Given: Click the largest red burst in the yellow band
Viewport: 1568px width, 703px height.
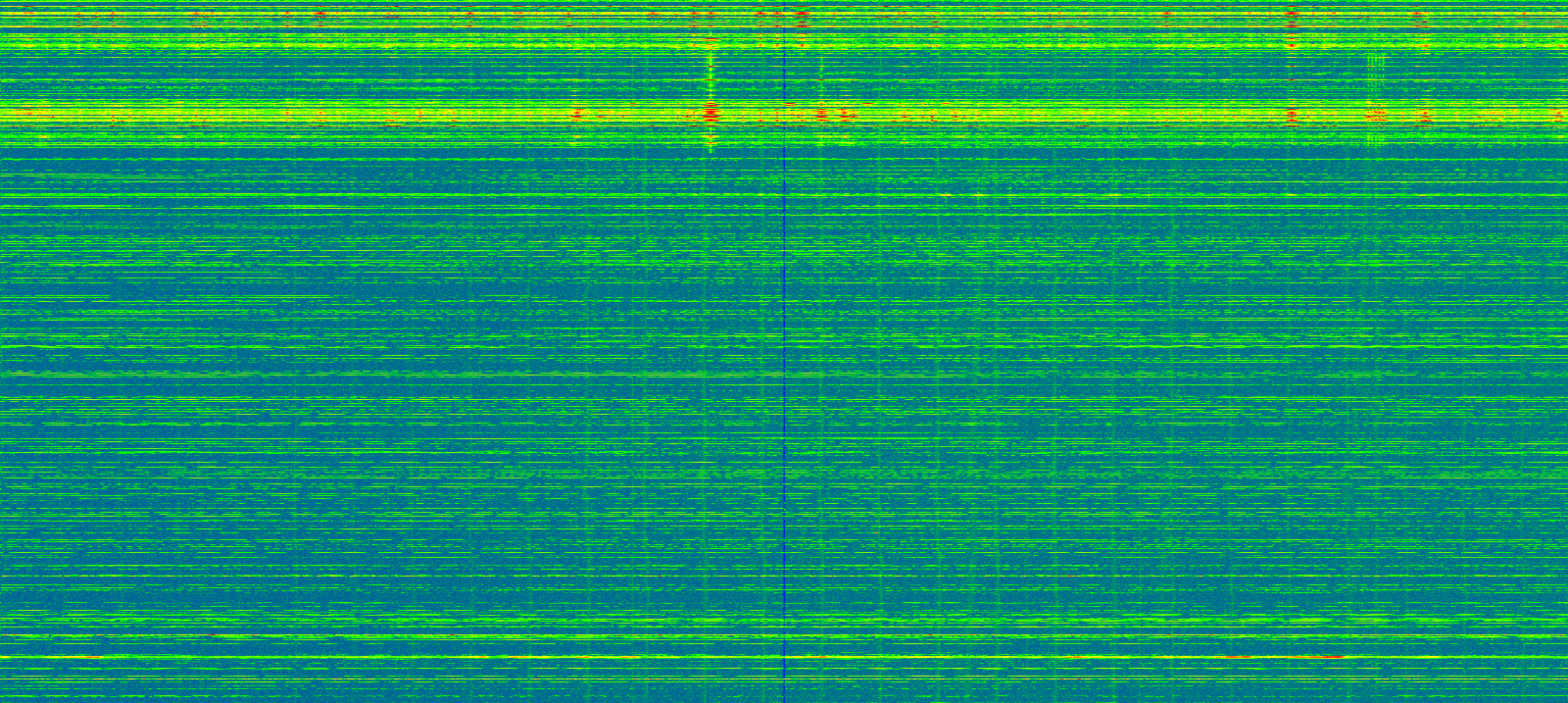Looking at the screenshot, I should 711,115.
